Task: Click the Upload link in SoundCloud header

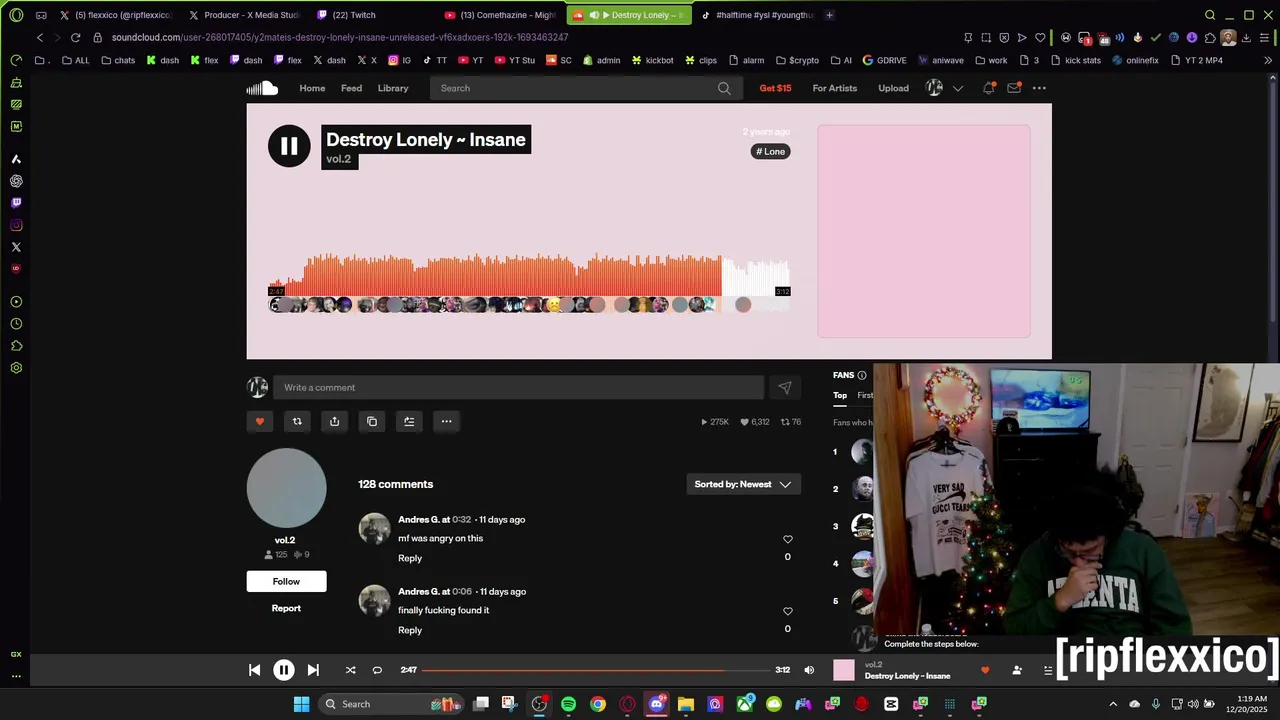Action: point(893,88)
